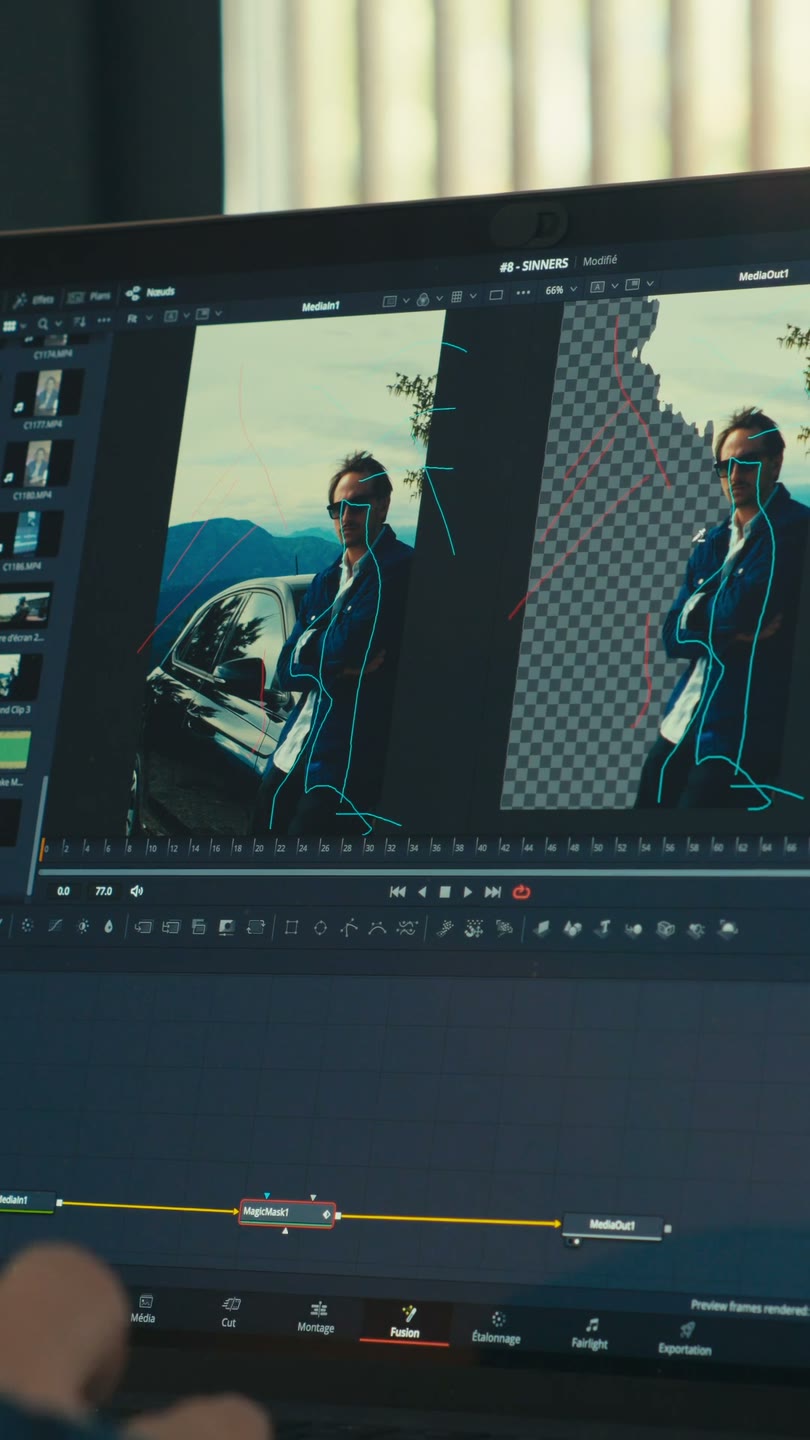
Task: Add a Shape 3D node
Action: (572, 929)
